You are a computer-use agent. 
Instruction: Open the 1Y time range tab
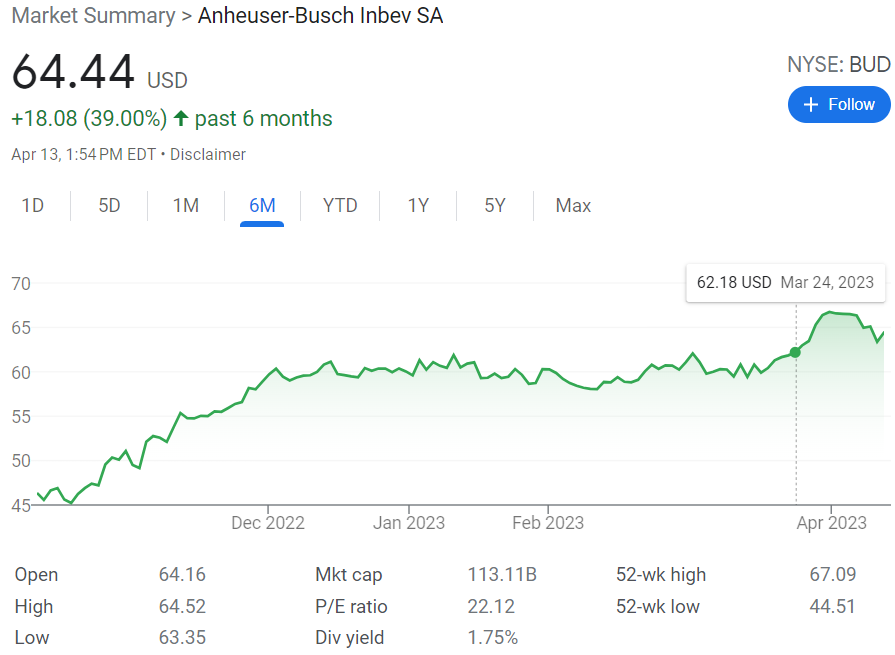tap(418, 205)
